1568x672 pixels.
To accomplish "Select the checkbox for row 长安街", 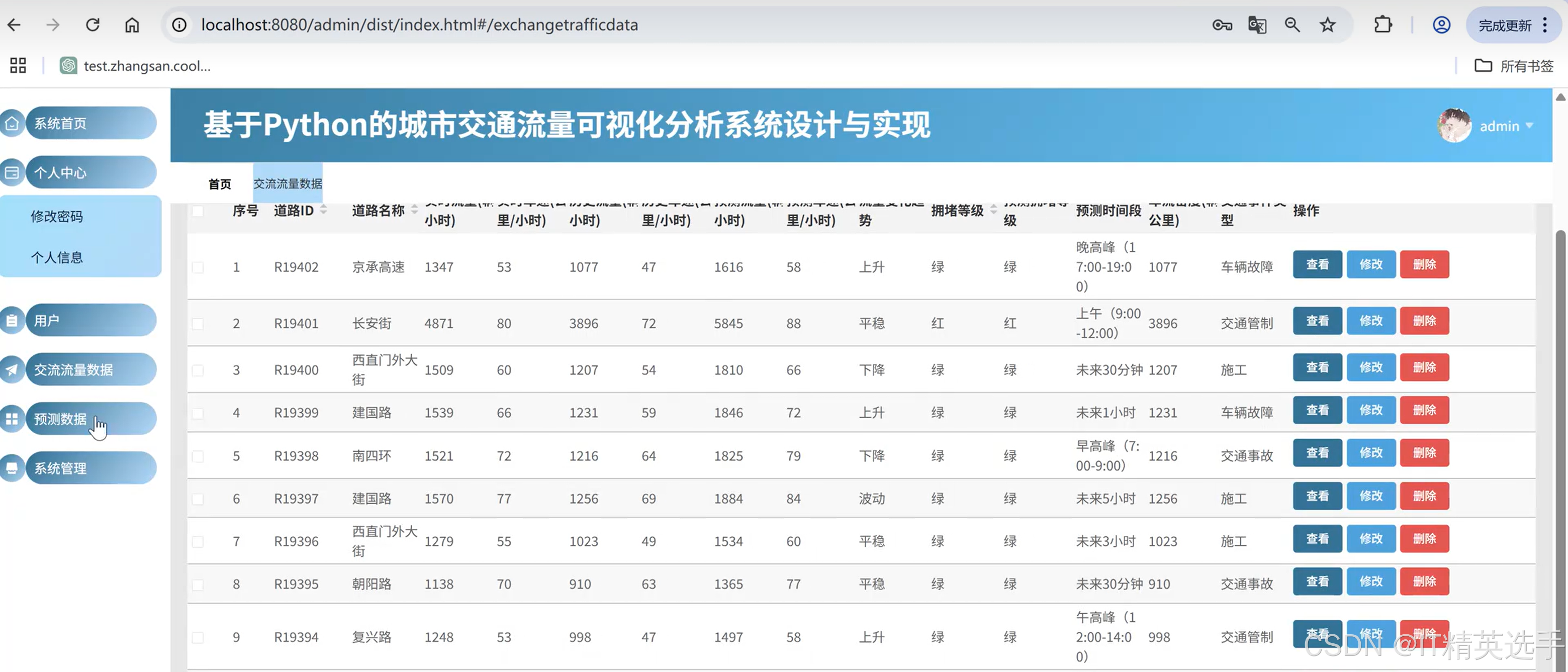I will point(198,323).
